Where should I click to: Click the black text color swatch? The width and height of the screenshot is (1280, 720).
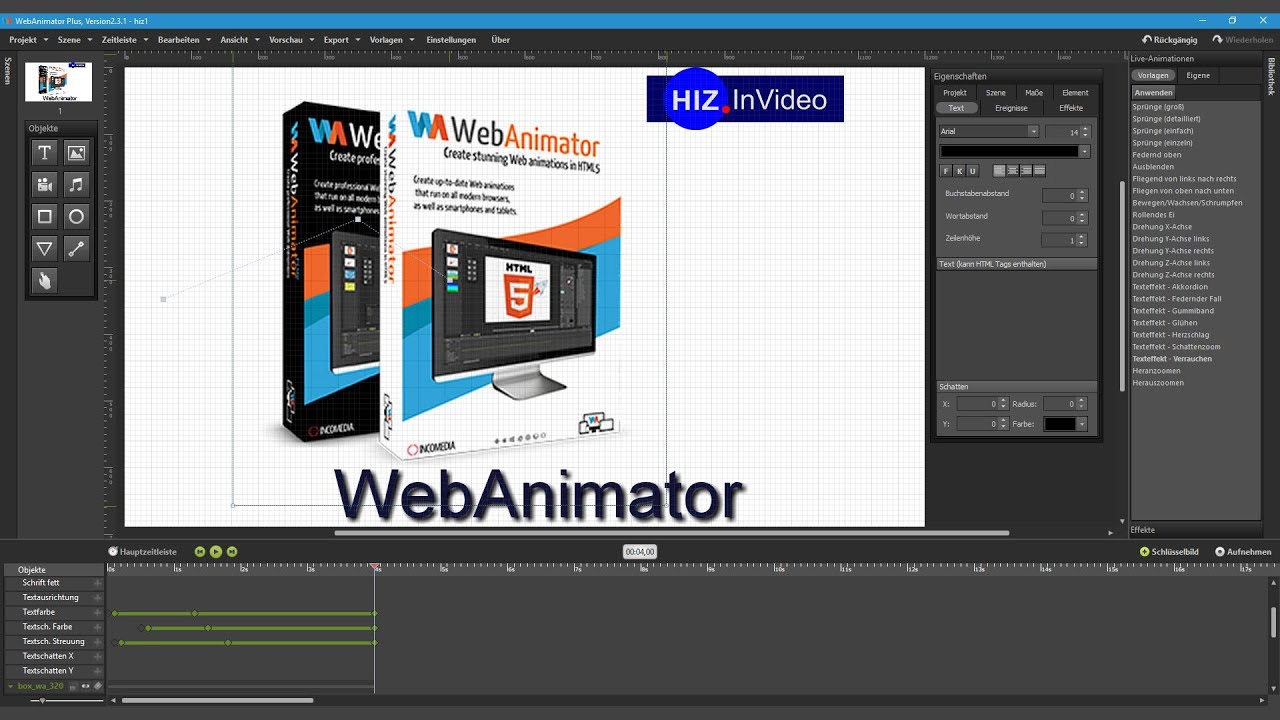pos(1010,152)
